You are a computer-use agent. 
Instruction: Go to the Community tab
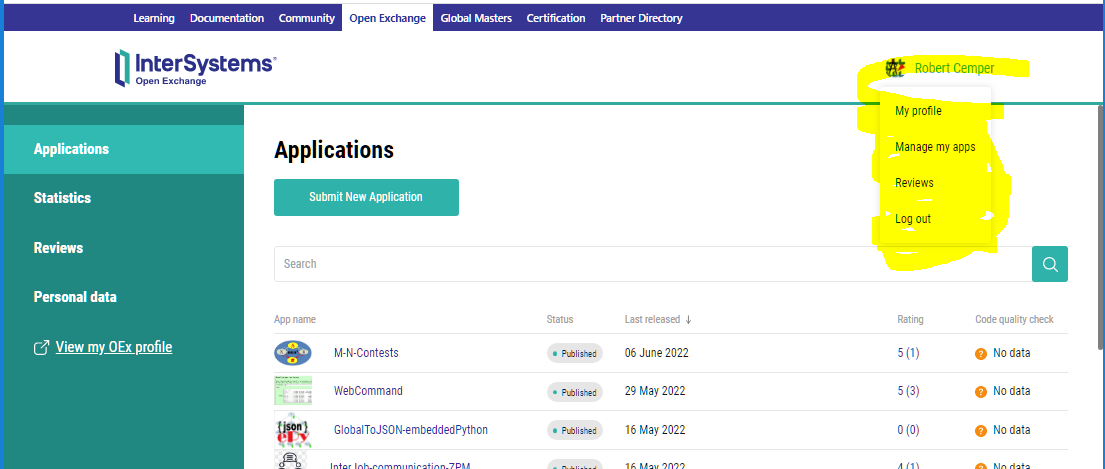pyautogui.click(x=307, y=18)
